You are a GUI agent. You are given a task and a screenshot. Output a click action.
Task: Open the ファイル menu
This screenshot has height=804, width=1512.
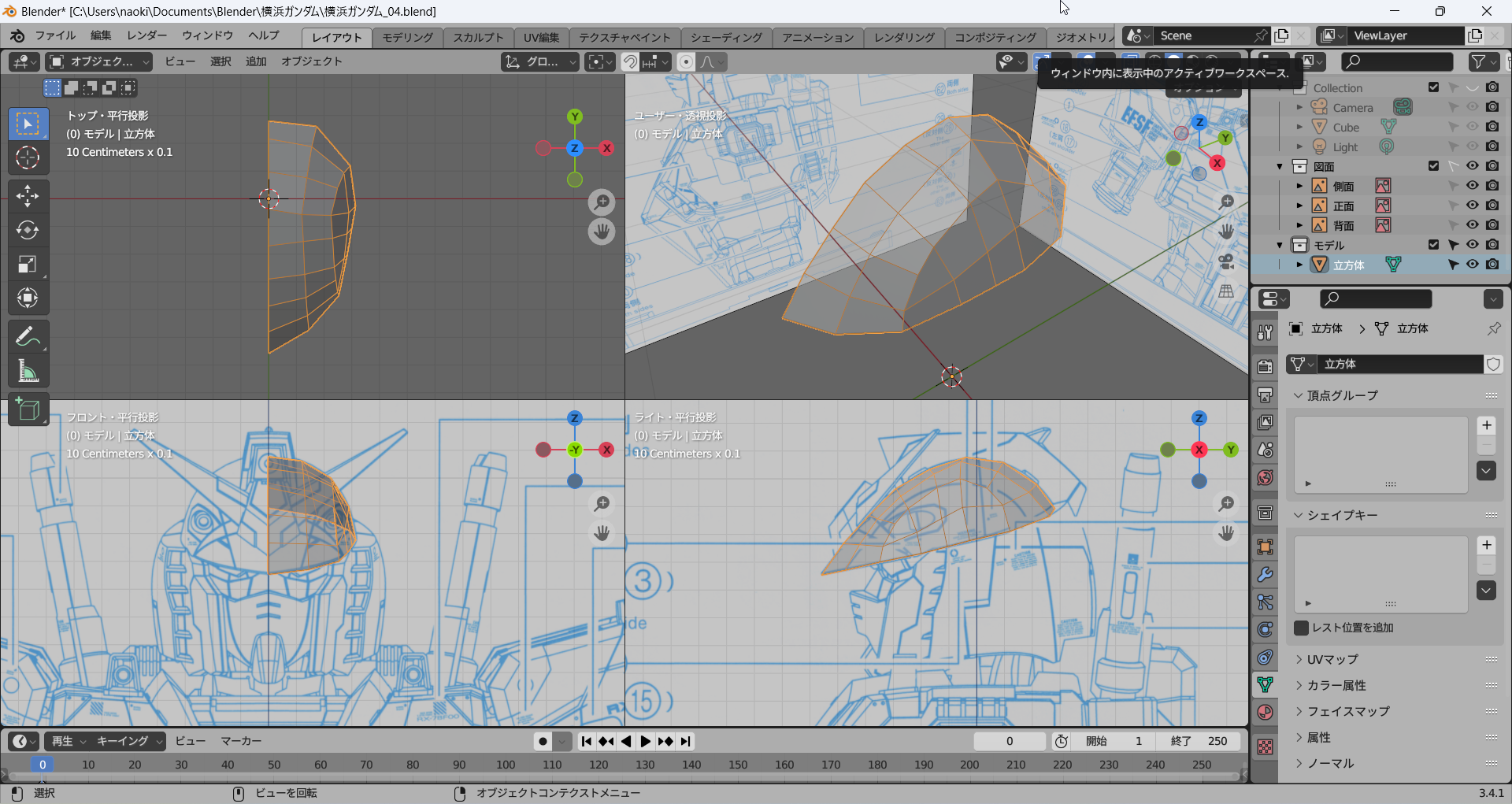click(x=55, y=35)
